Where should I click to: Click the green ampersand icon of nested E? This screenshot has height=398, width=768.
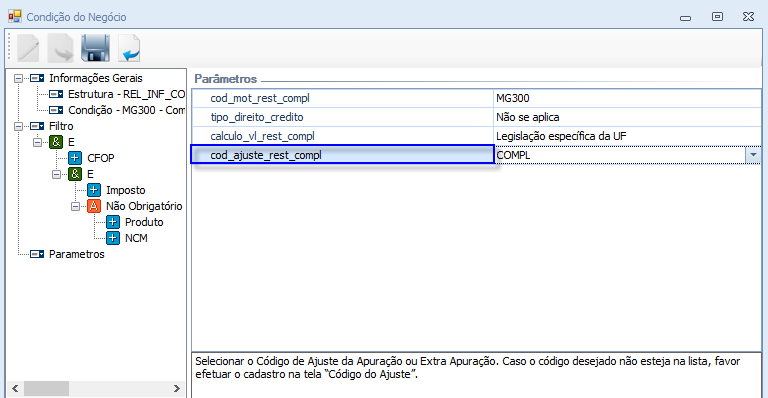pos(75,174)
